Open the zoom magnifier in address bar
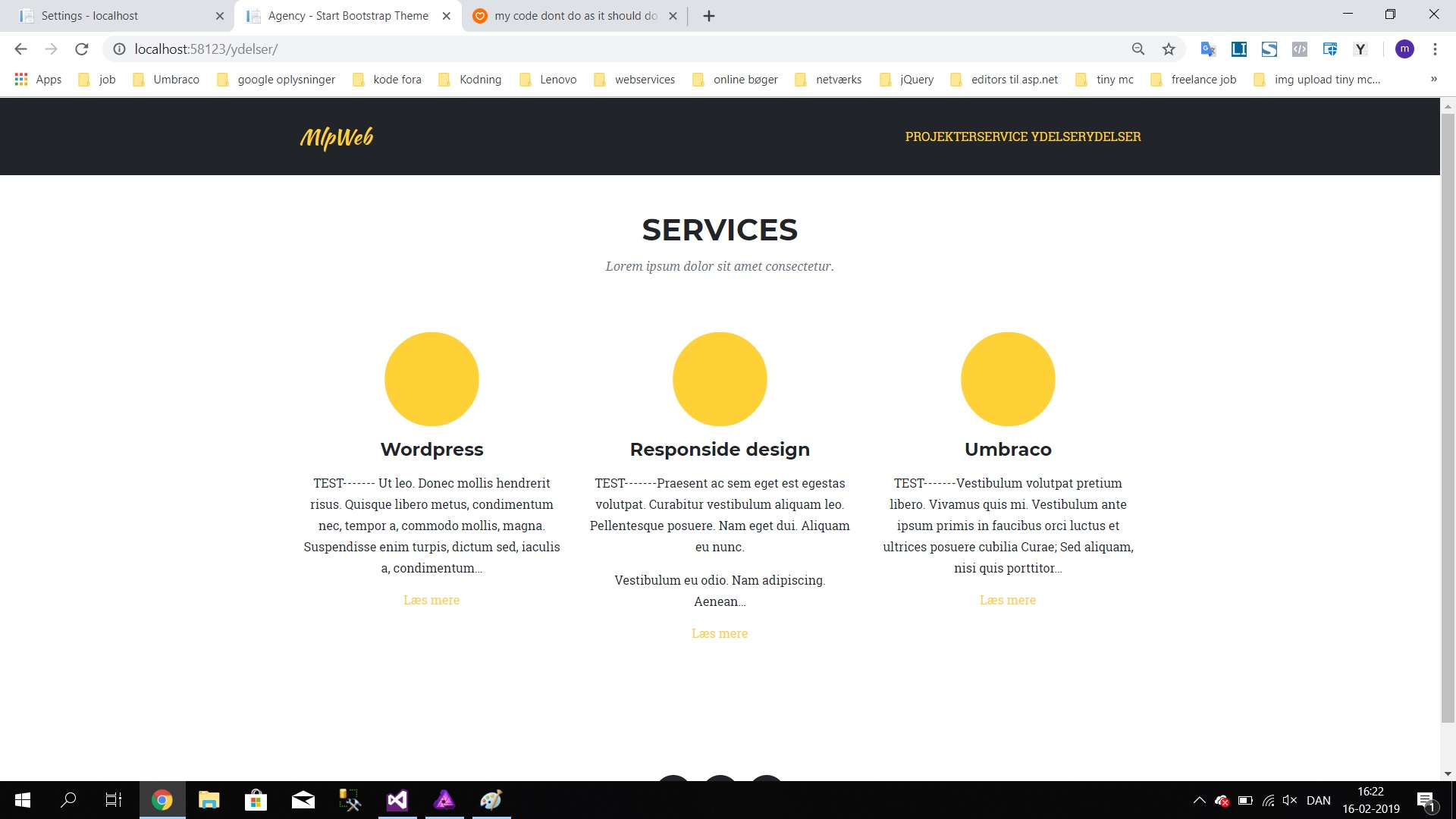The height and width of the screenshot is (819, 1456). click(x=1137, y=49)
